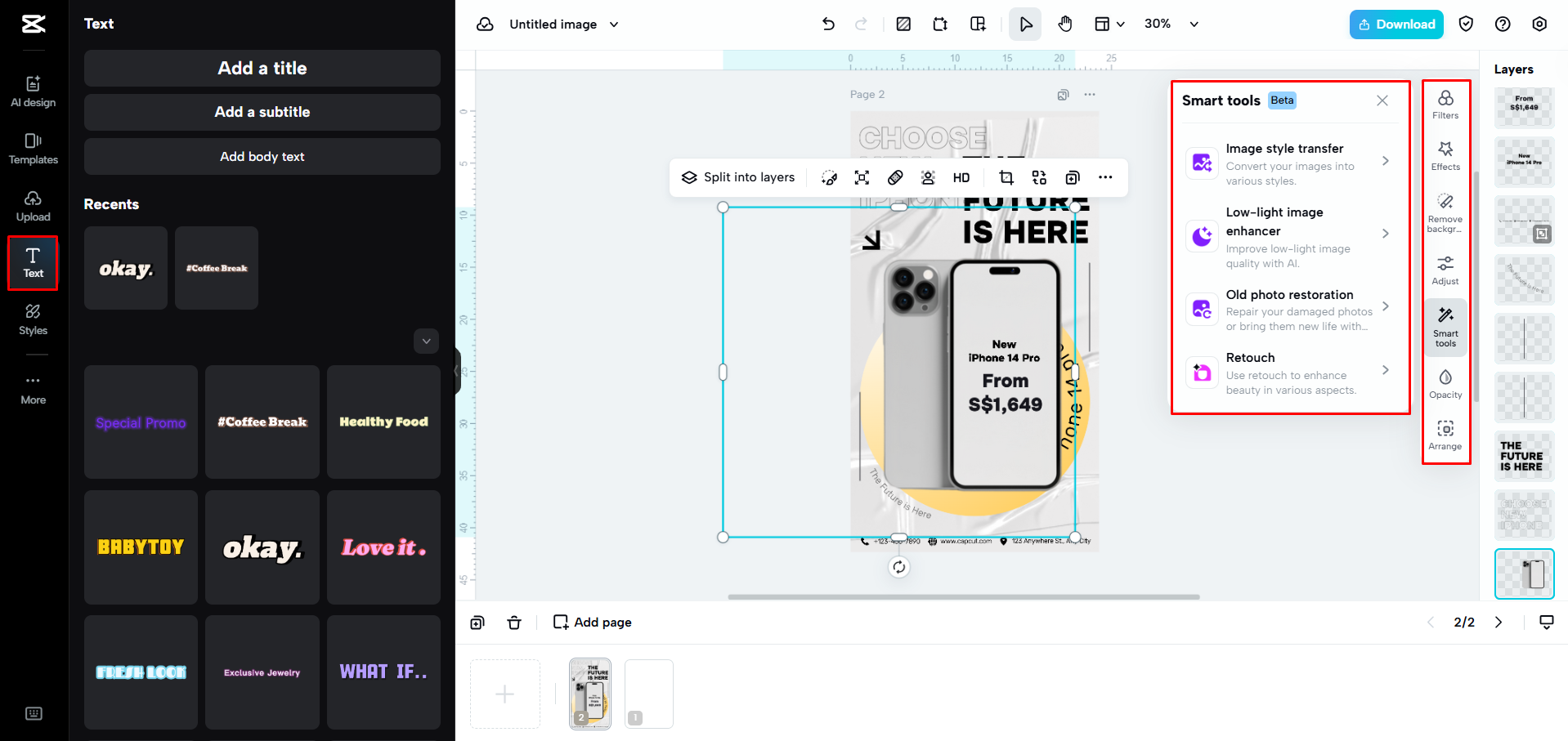Image resolution: width=1568 pixels, height=741 pixels.
Task: Click Add a title button
Action: point(262,69)
